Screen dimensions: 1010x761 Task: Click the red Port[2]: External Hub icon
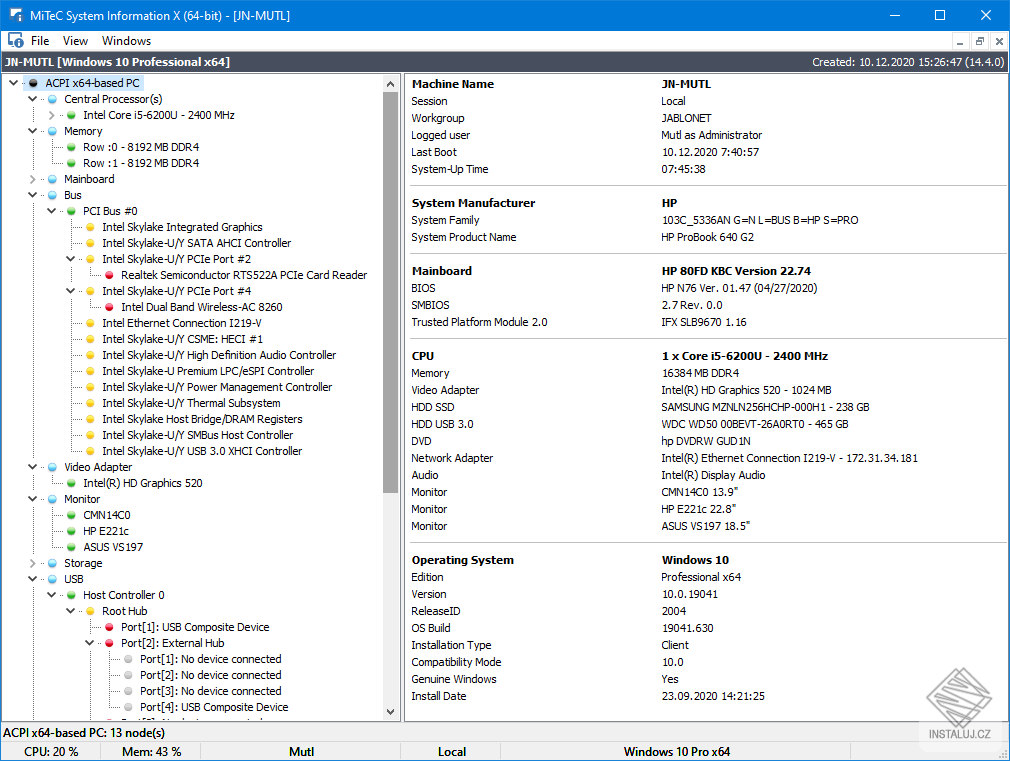110,643
